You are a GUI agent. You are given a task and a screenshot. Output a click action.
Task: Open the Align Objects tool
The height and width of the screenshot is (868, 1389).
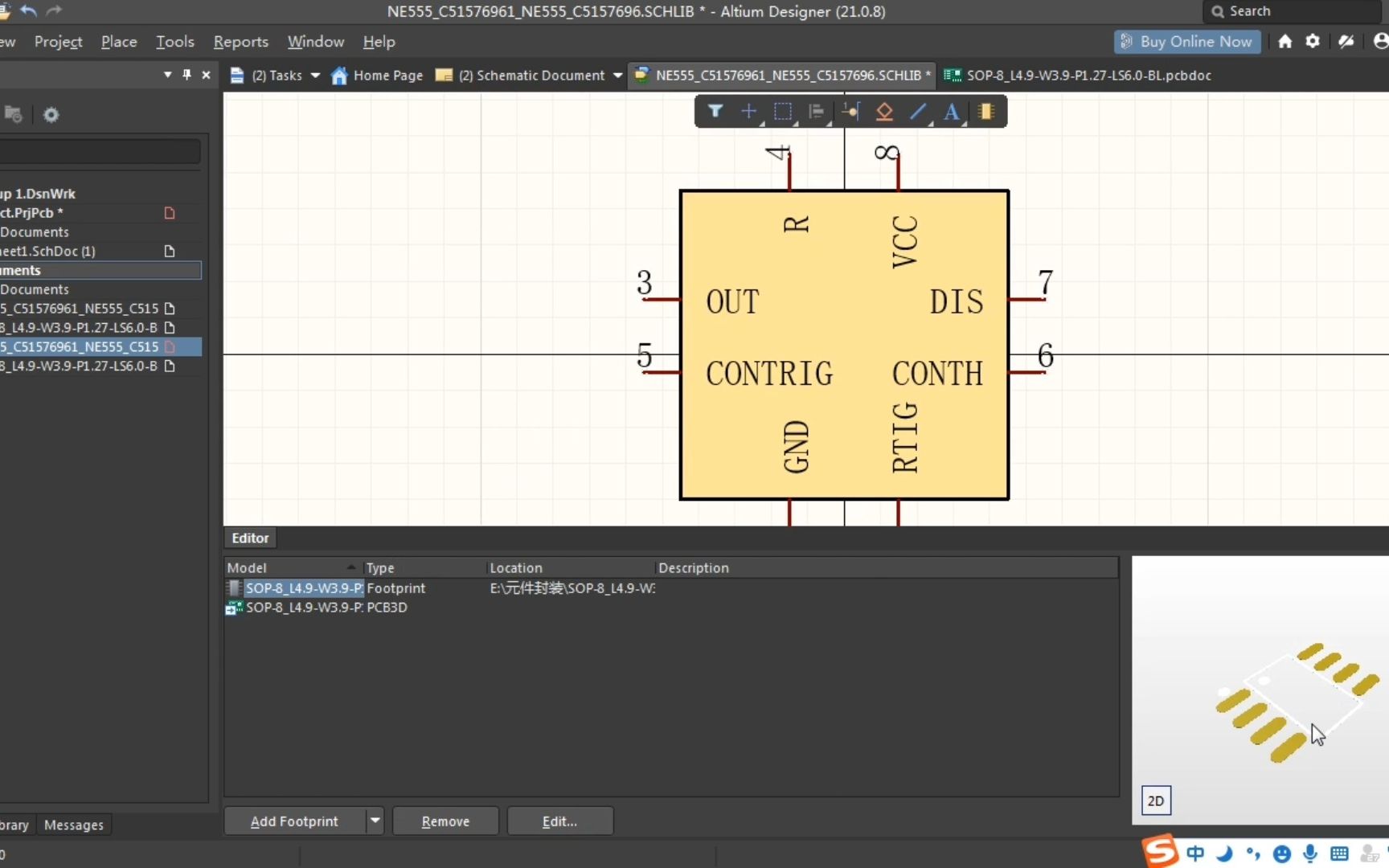[x=817, y=111]
